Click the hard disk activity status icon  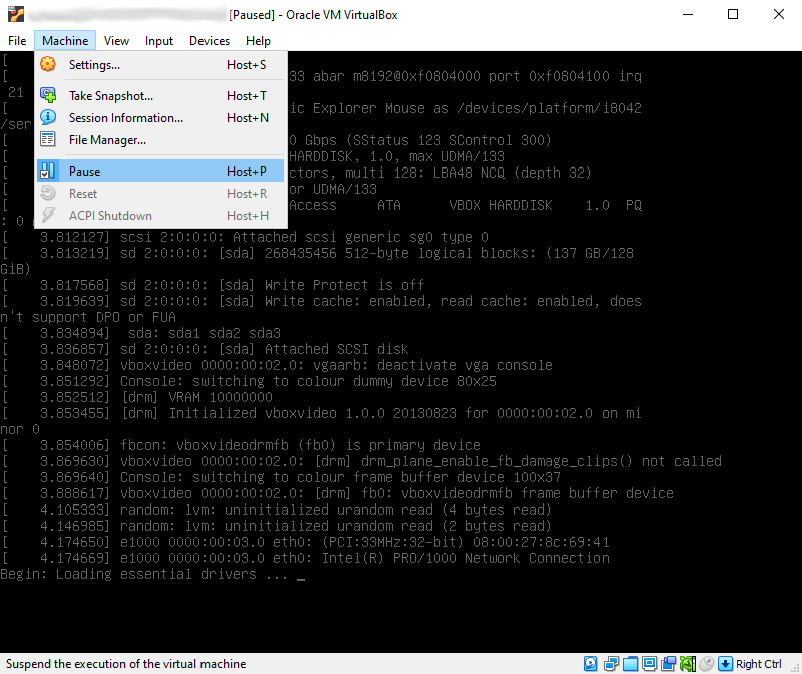591,664
